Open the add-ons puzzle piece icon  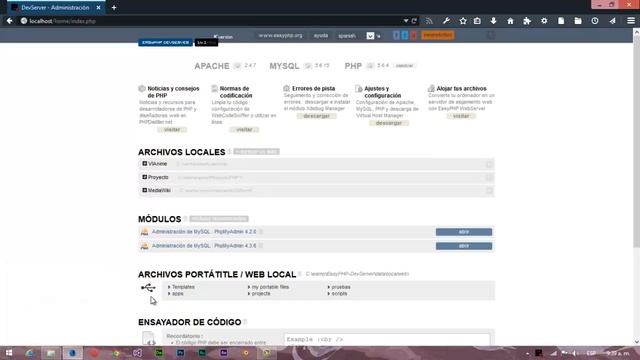pos(527,21)
